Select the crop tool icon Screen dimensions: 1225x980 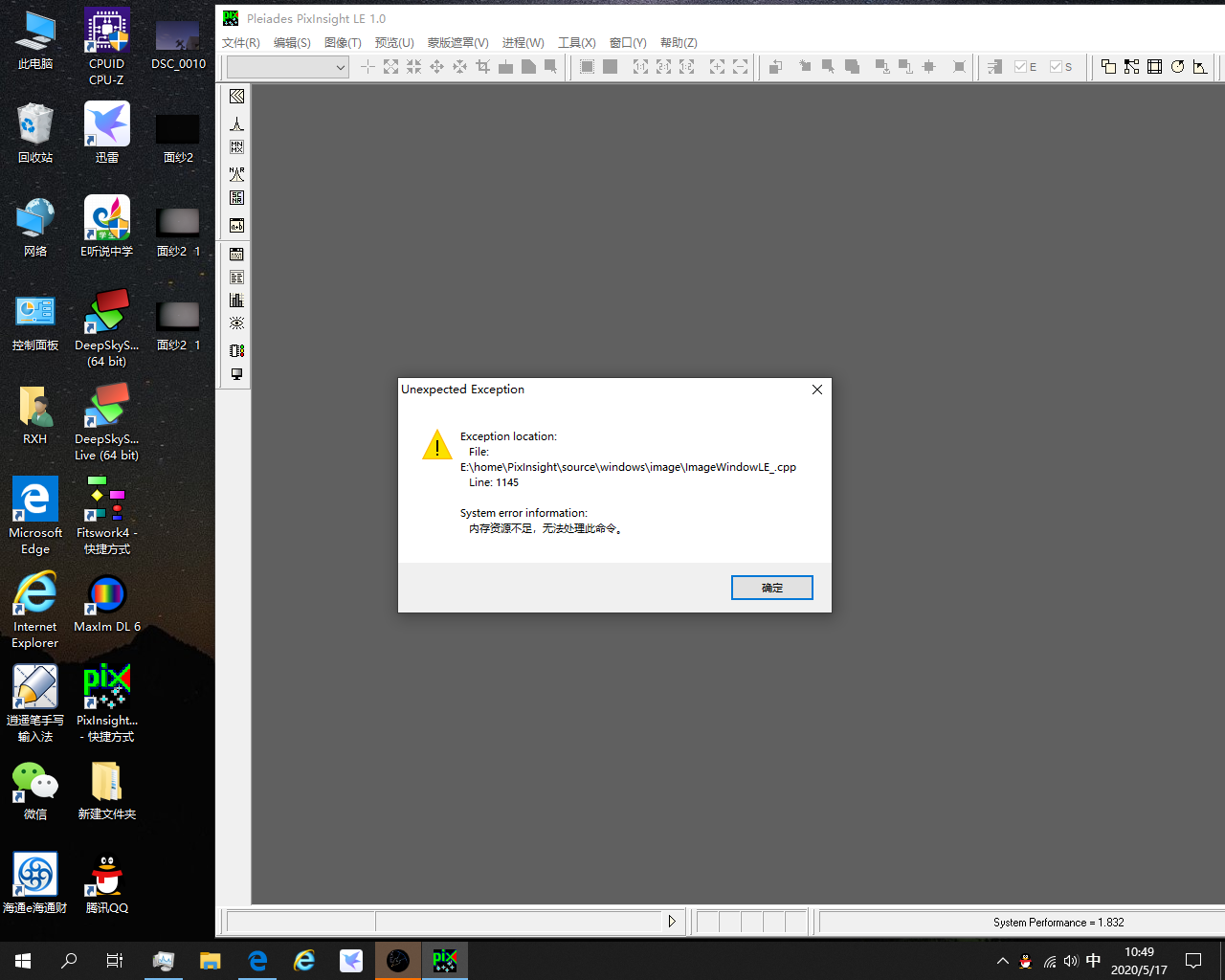pyautogui.click(x=482, y=67)
